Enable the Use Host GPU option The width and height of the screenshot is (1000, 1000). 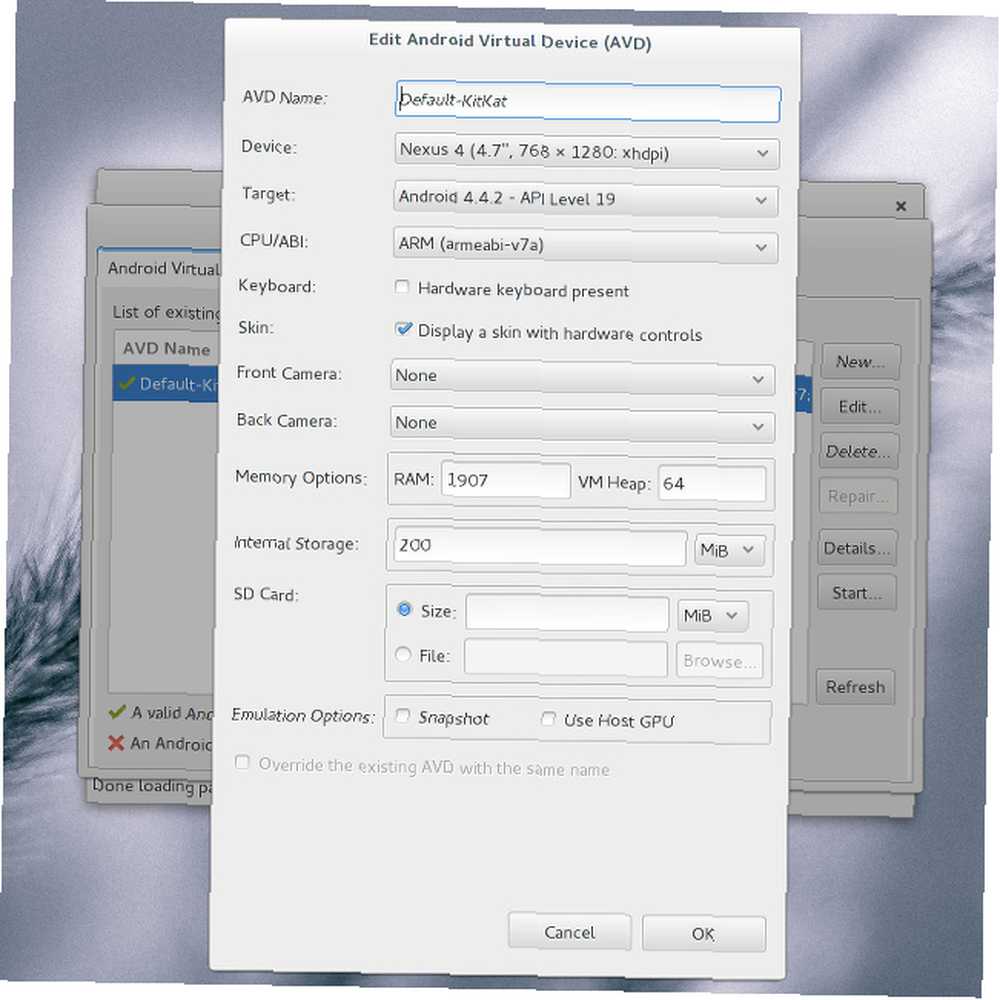[x=548, y=719]
